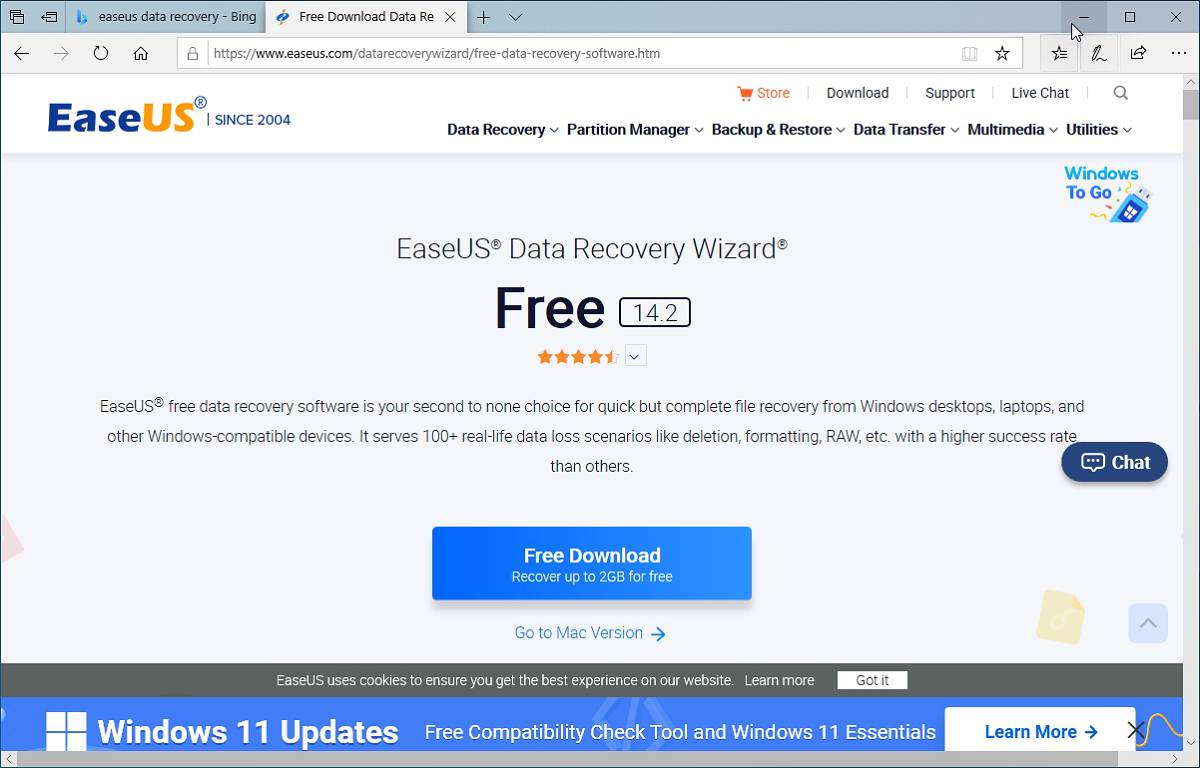Open Live Chat from top bar
1200x768 pixels.
[x=1040, y=93]
